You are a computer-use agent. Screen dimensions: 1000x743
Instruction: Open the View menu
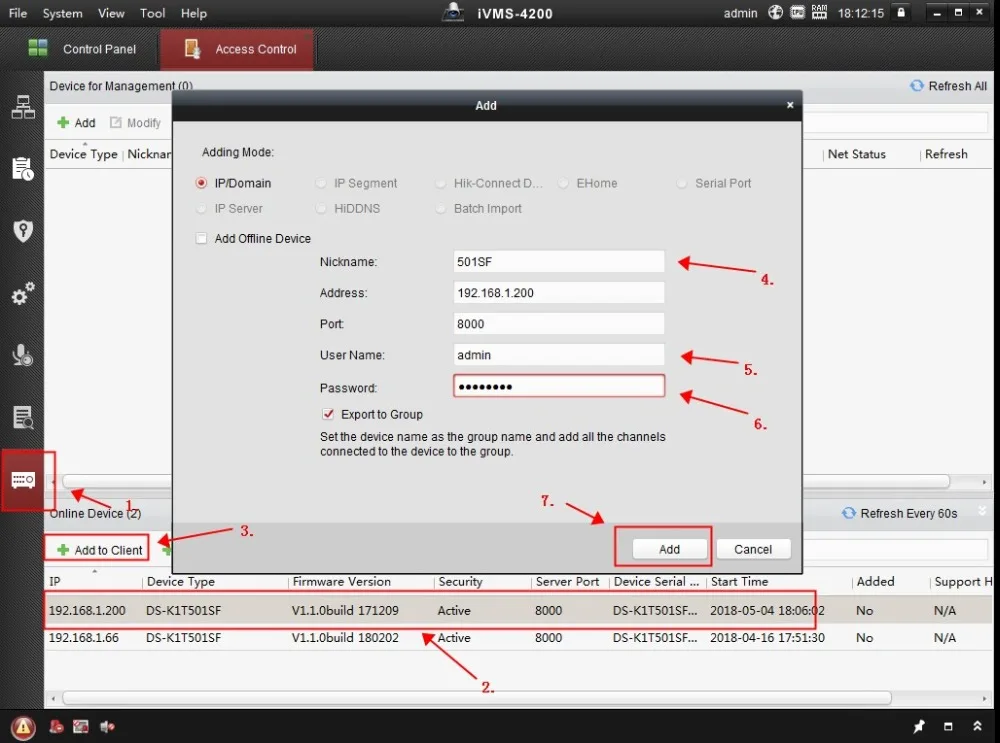(111, 13)
